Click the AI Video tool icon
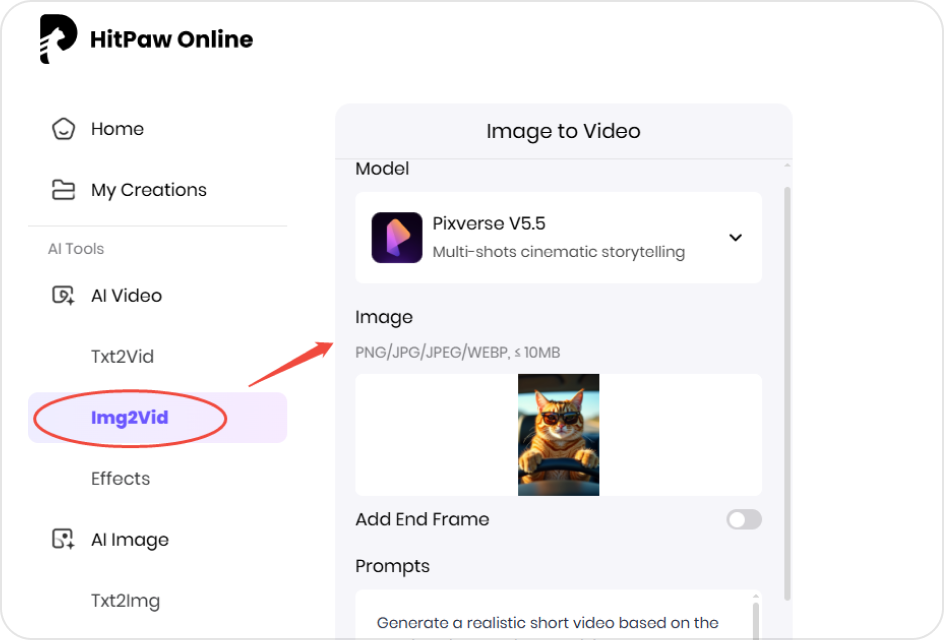The width and height of the screenshot is (944, 640). pos(64,295)
